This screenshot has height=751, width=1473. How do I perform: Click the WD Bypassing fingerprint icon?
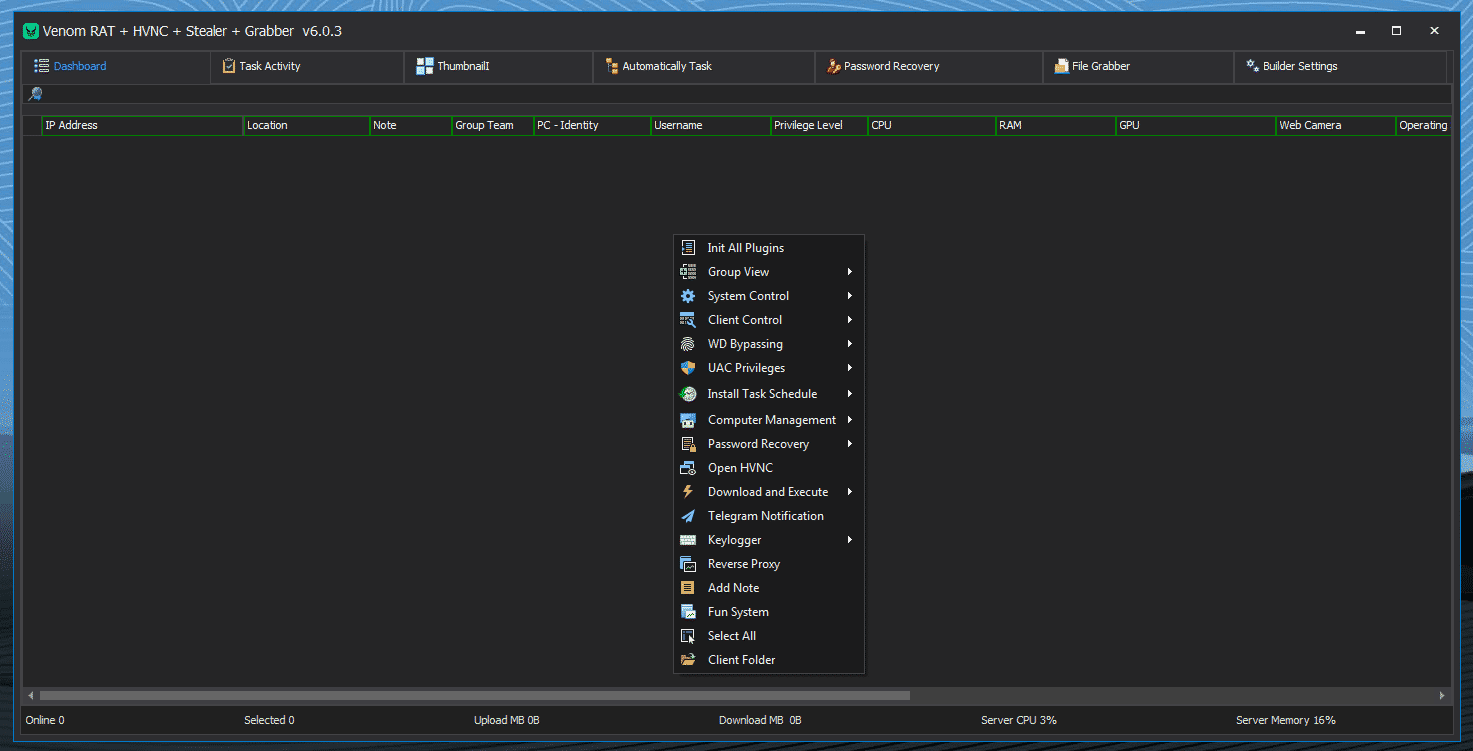[688, 344]
